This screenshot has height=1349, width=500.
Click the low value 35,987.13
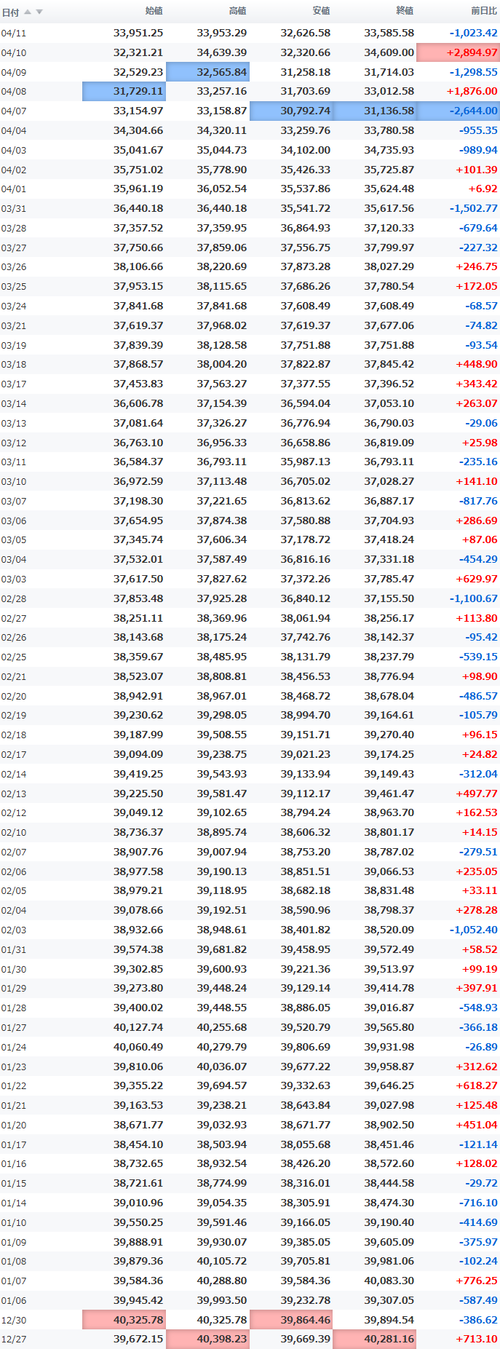click(x=305, y=460)
